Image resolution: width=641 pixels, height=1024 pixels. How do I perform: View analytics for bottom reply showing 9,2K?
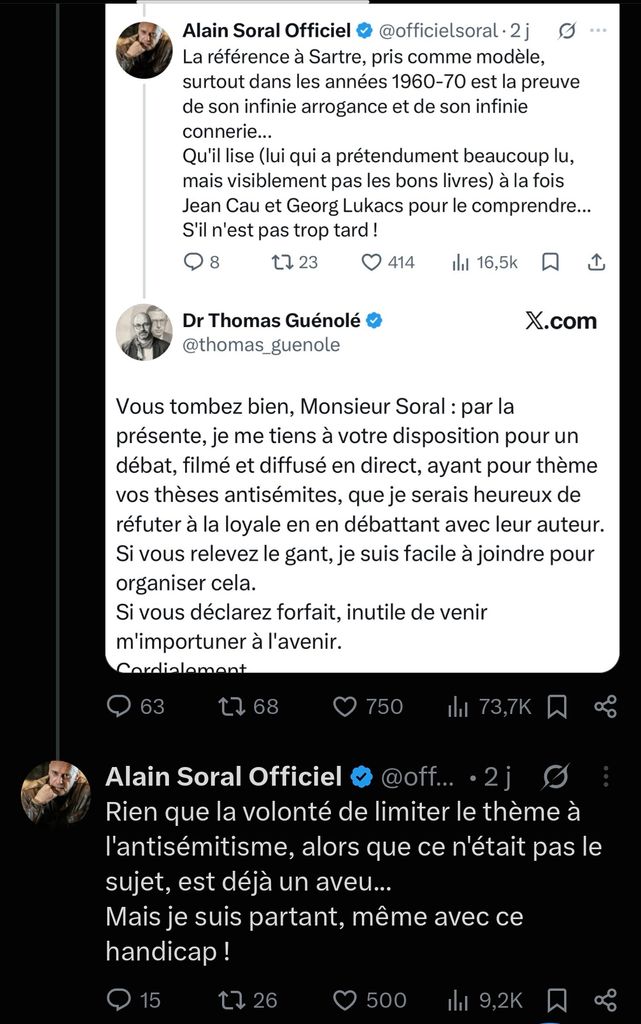[485, 1000]
